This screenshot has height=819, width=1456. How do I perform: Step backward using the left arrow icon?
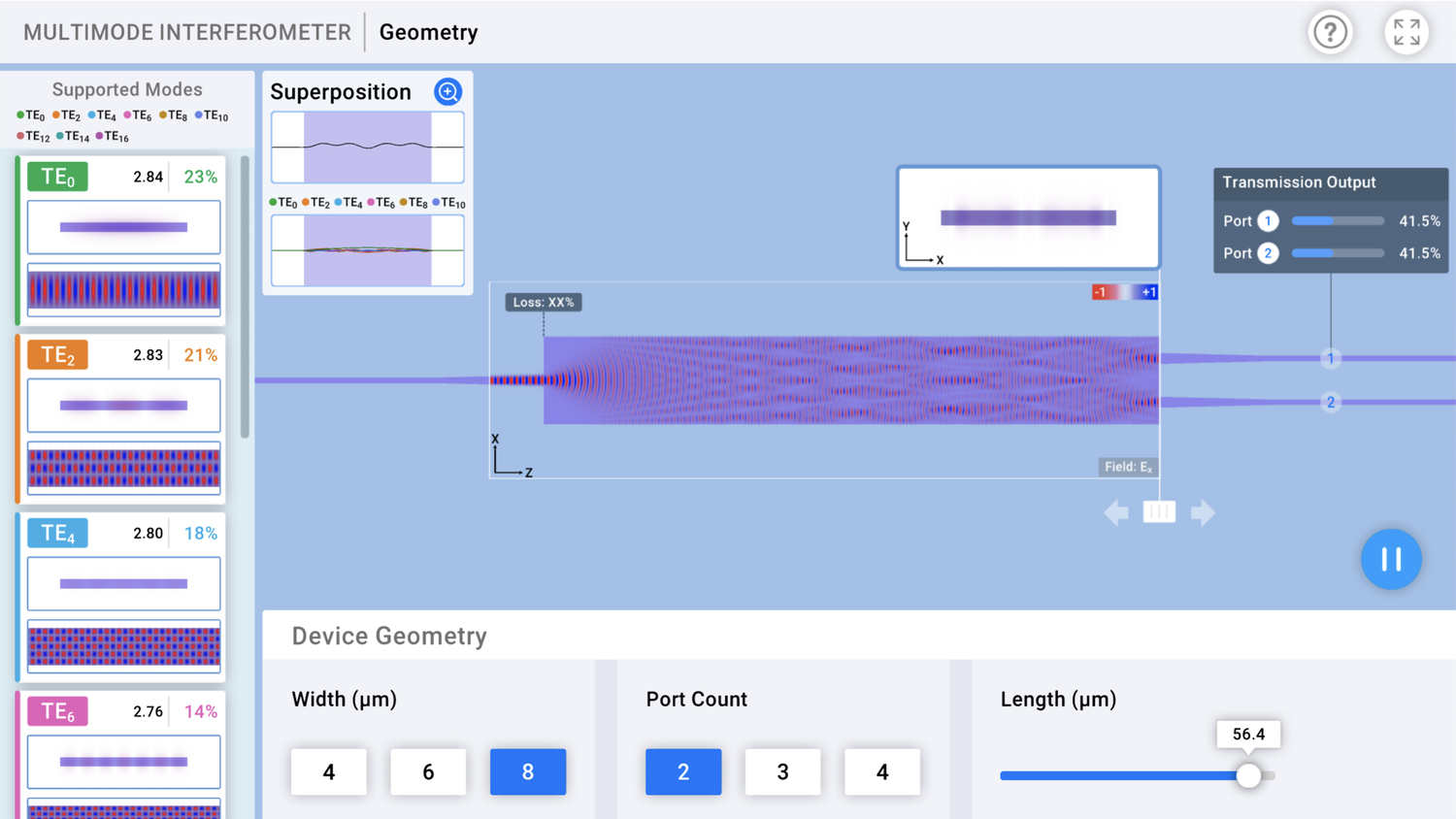1115,512
